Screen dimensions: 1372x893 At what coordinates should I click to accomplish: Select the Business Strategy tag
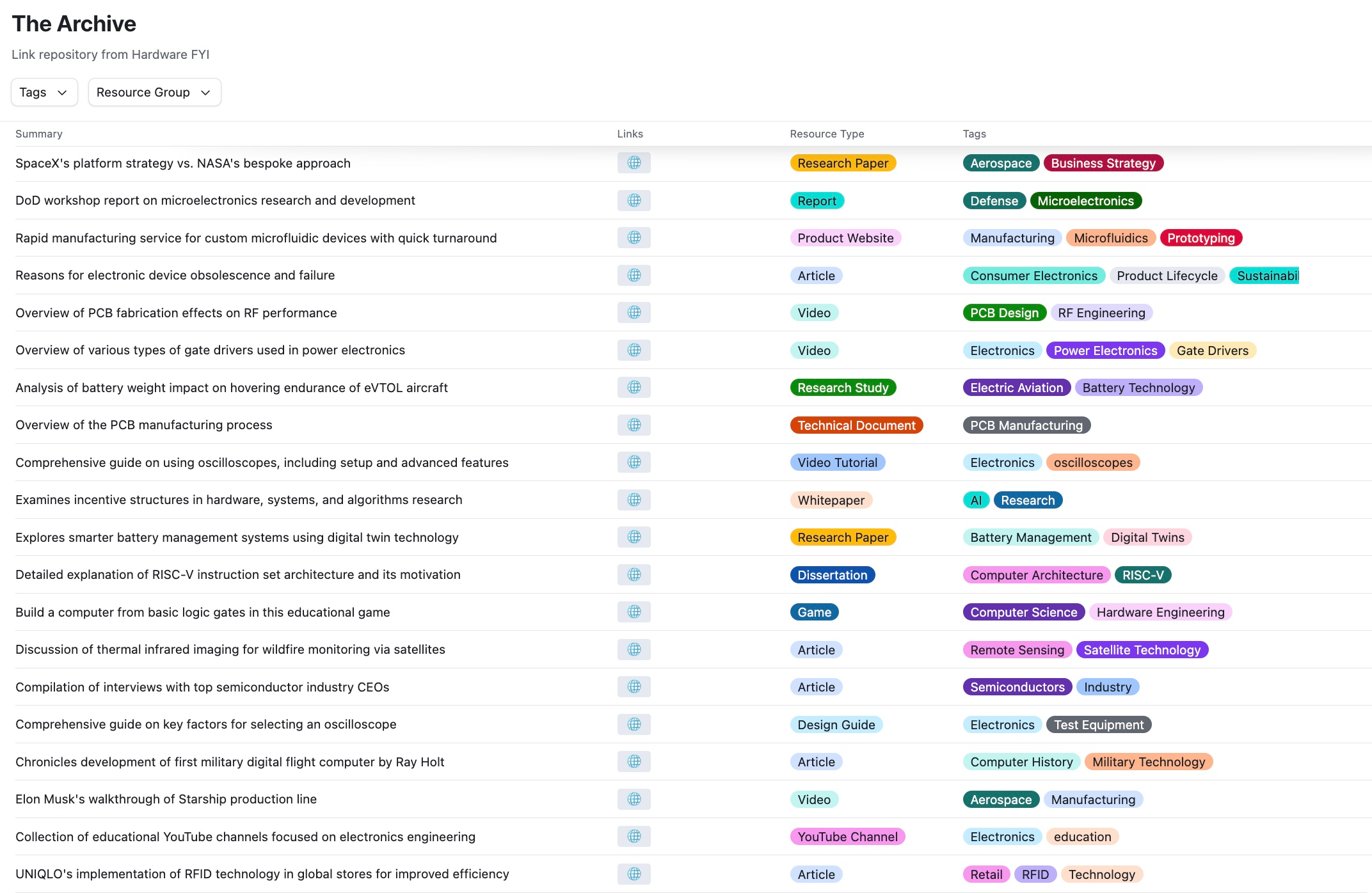tap(1103, 163)
